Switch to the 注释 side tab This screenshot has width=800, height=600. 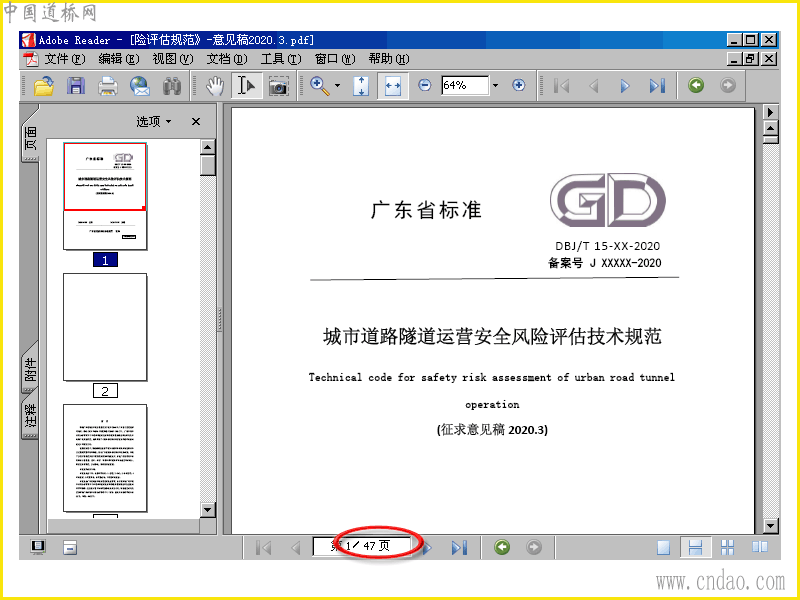click(x=31, y=416)
